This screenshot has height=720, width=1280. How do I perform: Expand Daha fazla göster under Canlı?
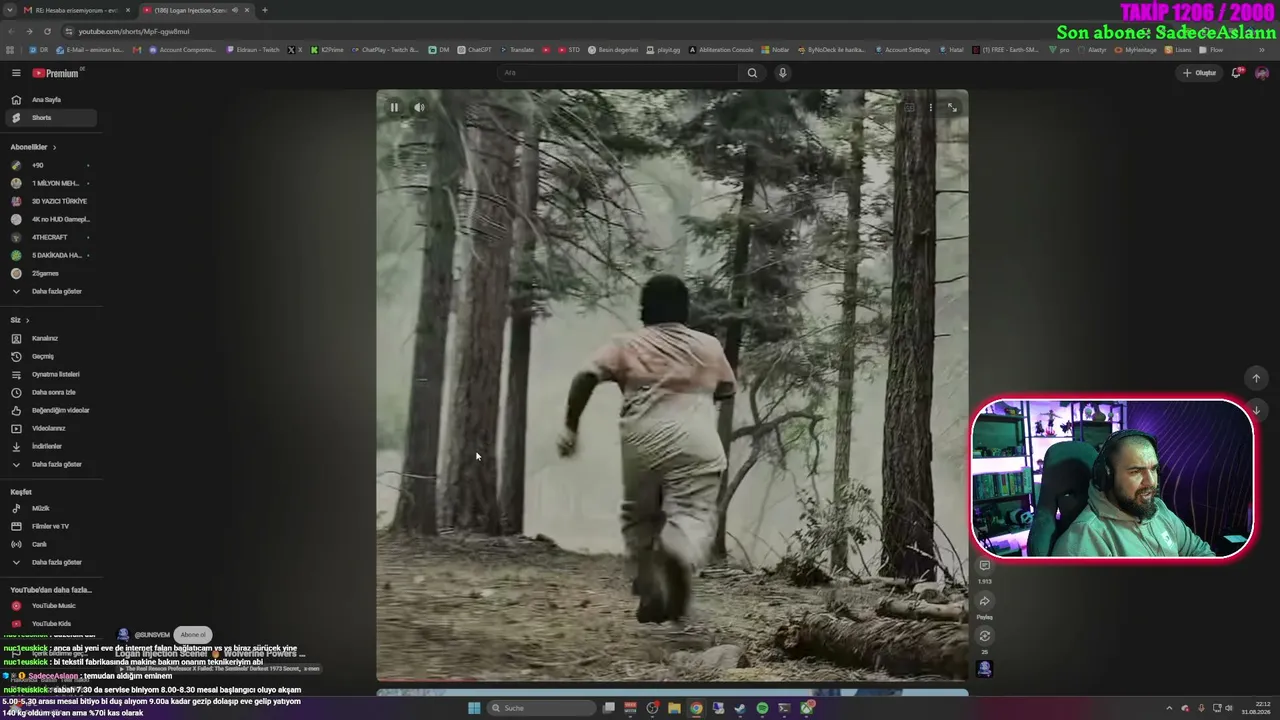50,562
